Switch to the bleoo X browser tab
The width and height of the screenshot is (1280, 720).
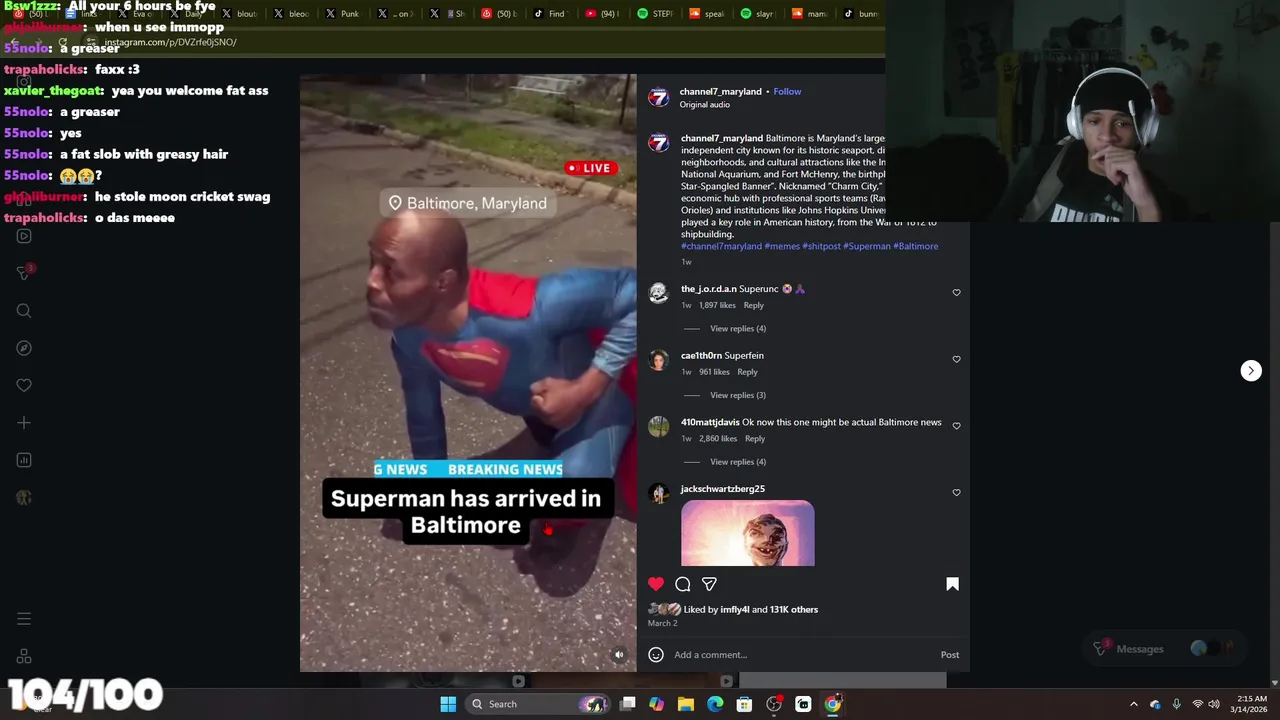pyautogui.click(x=289, y=14)
